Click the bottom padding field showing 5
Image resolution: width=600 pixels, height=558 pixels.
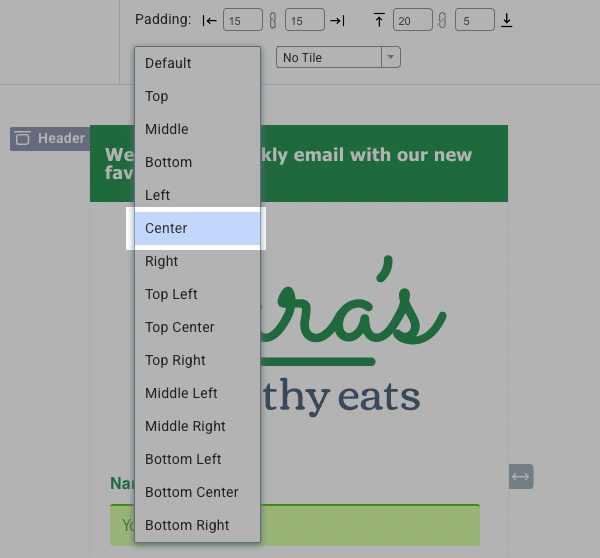point(474,20)
